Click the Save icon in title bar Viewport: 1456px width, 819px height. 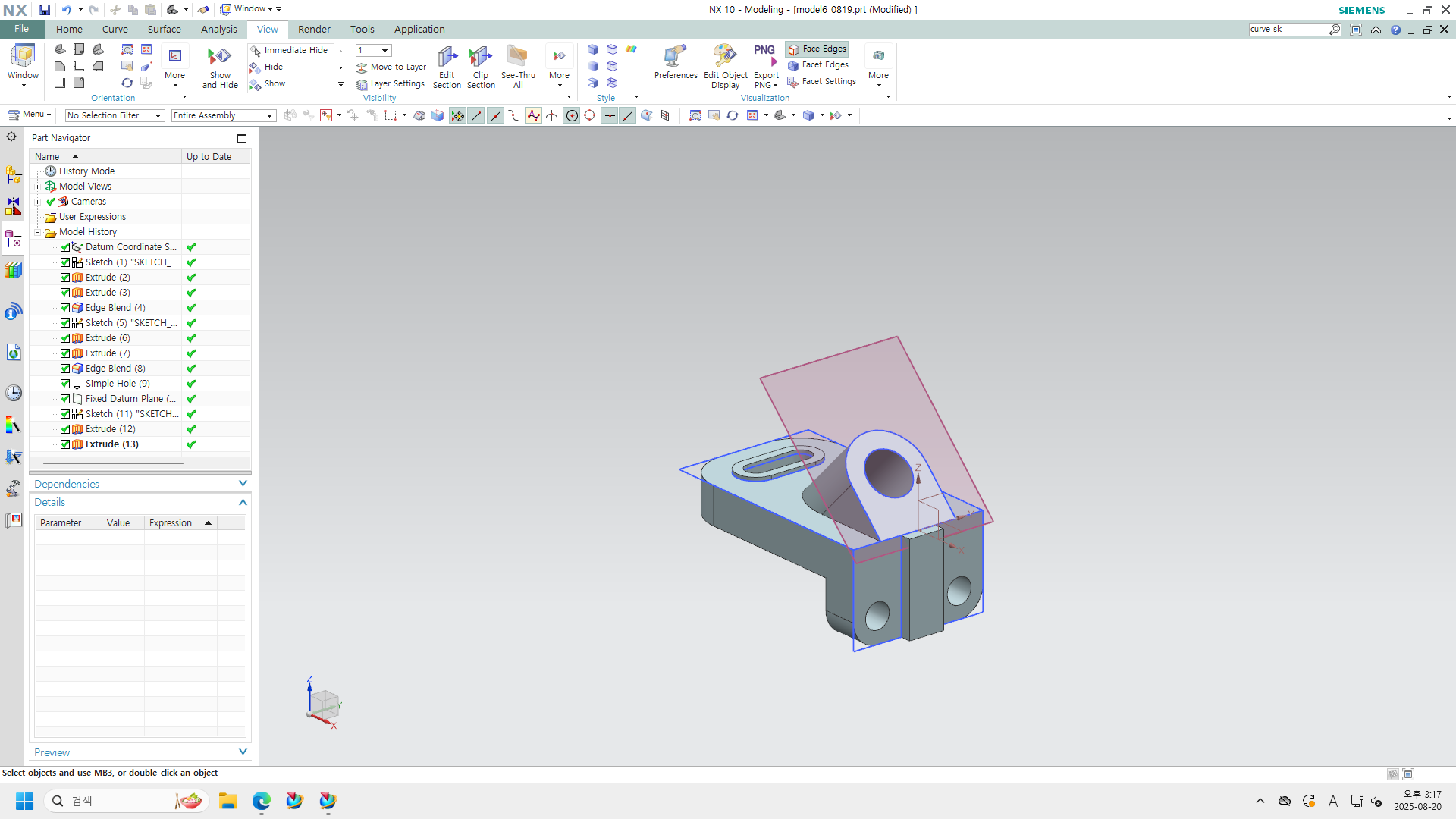coord(45,10)
